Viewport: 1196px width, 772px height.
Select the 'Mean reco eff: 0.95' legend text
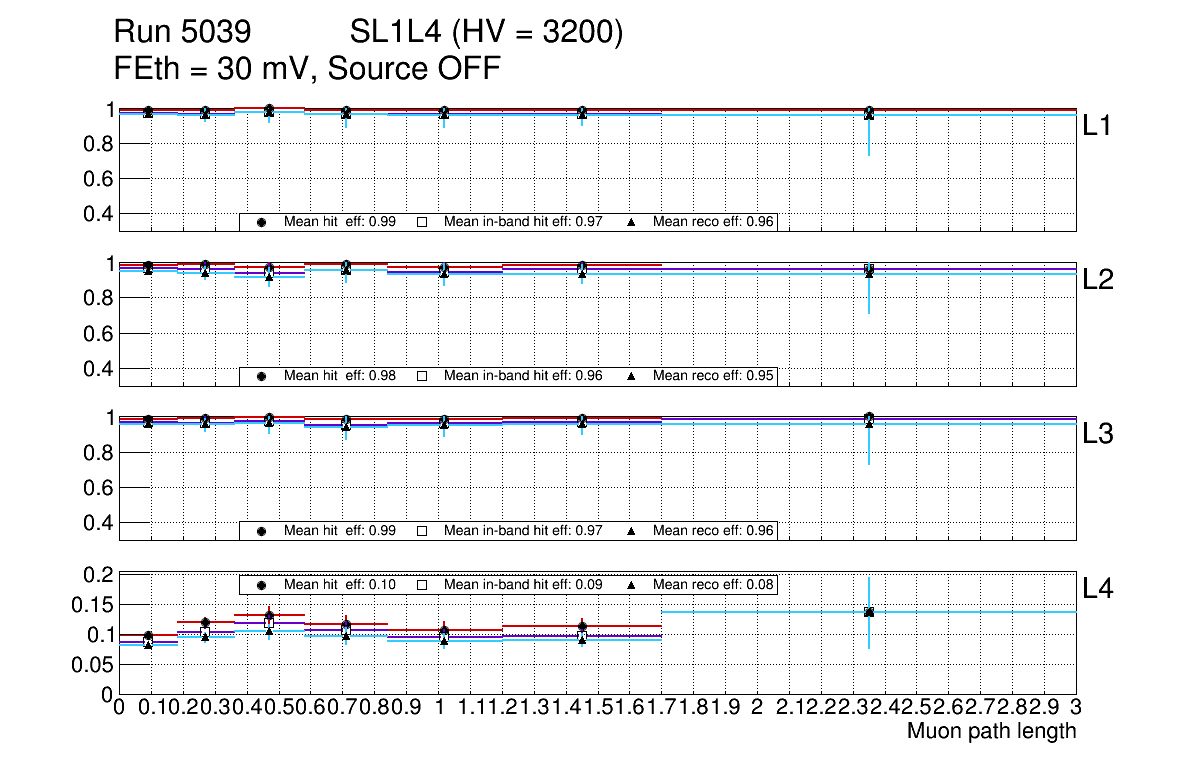click(714, 376)
